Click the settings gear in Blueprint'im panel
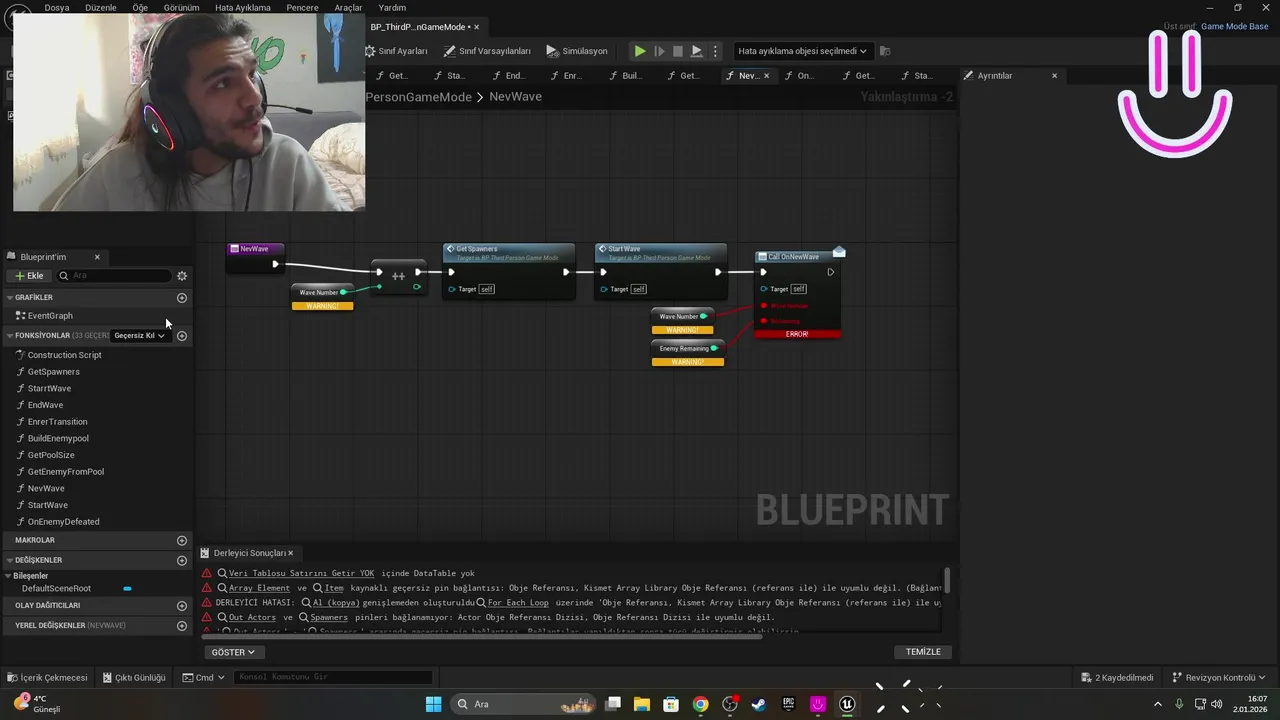This screenshot has height=720, width=1280. [182, 276]
